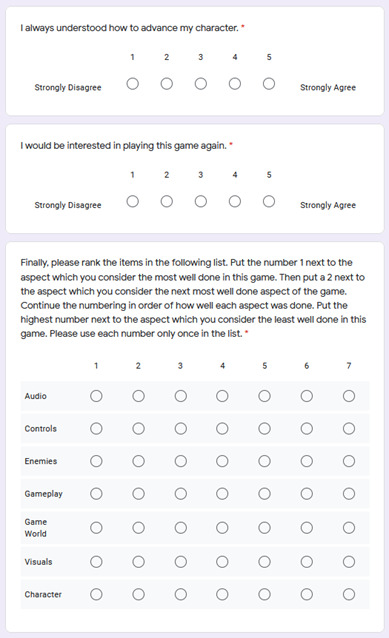
Task: Rank Game World as number 2
Action: coord(138,528)
